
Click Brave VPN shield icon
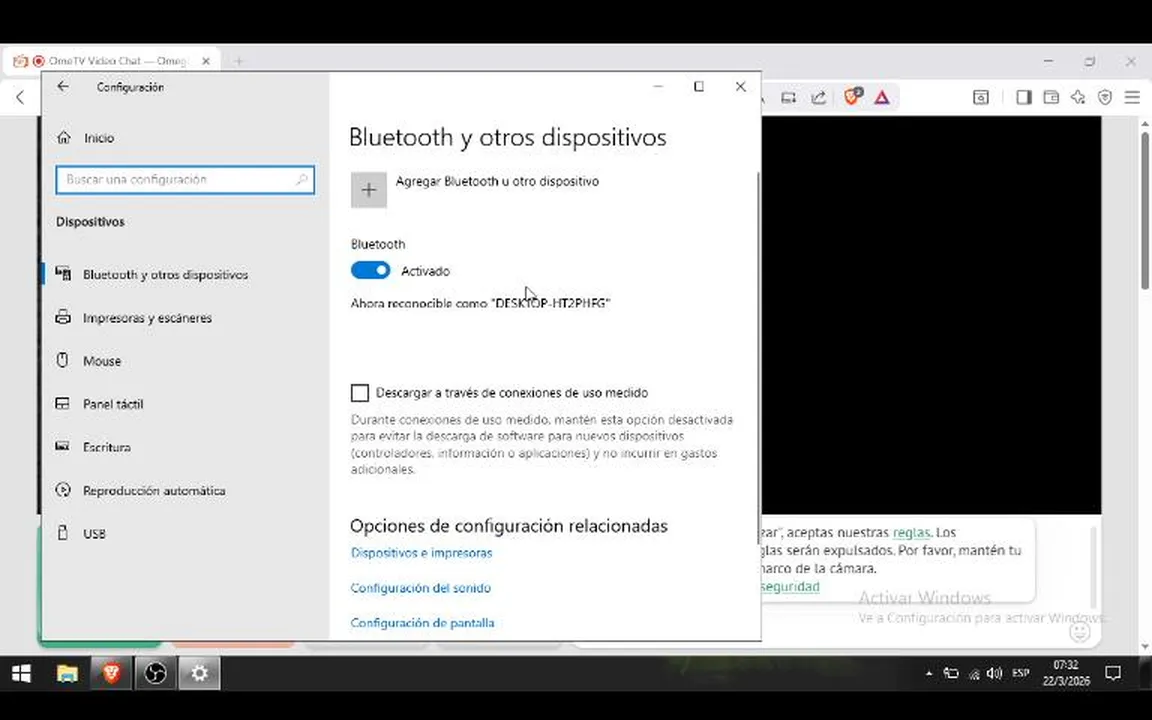[1104, 97]
